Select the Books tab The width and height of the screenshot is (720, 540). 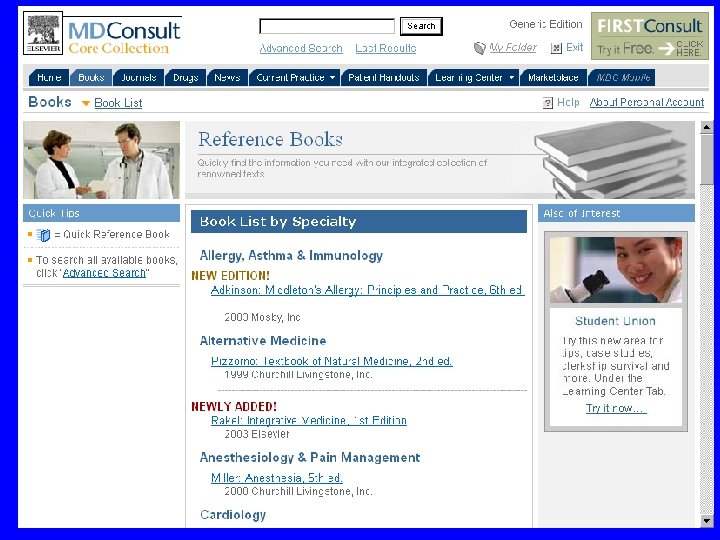tap(91, 78)
